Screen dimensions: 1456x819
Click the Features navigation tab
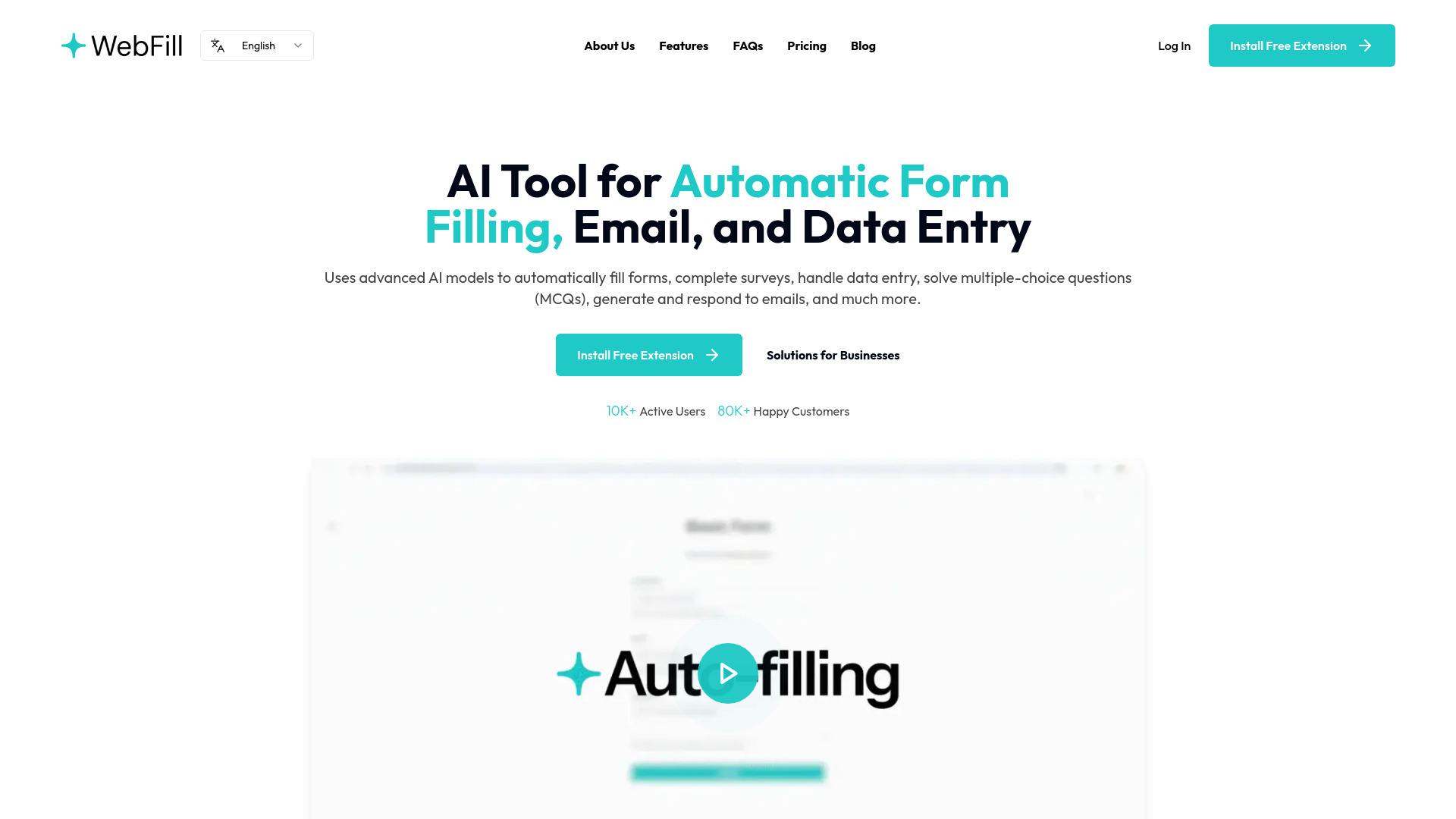pyautogui.click(x=684, y=45)
